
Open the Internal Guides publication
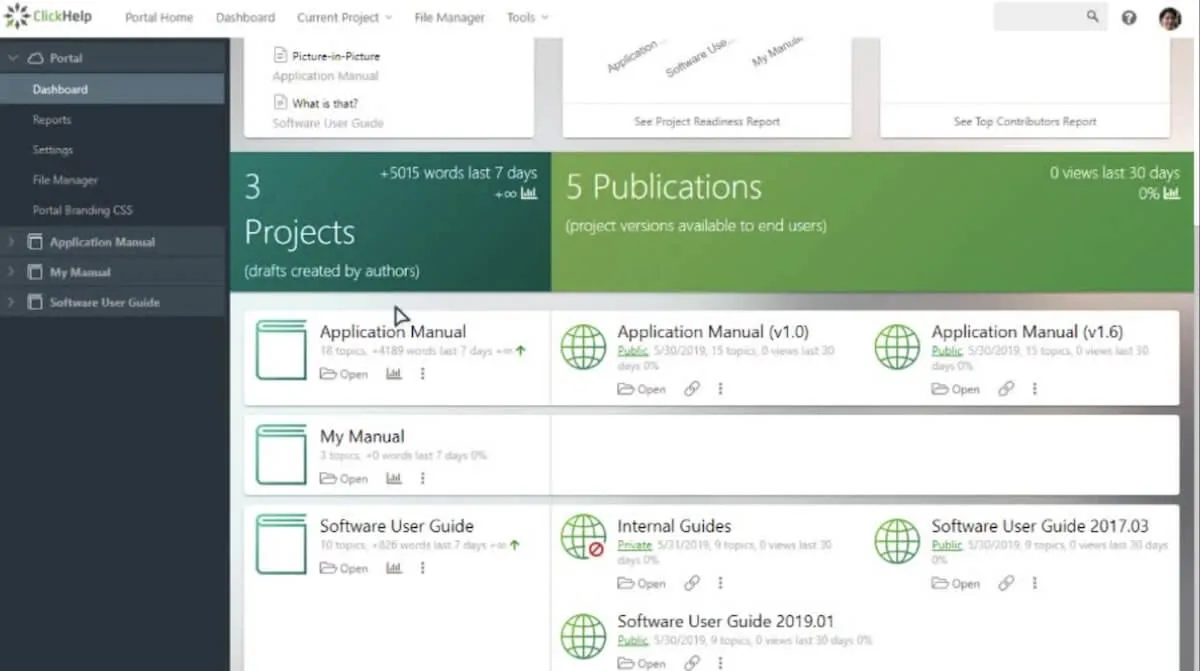pos(642,583)
